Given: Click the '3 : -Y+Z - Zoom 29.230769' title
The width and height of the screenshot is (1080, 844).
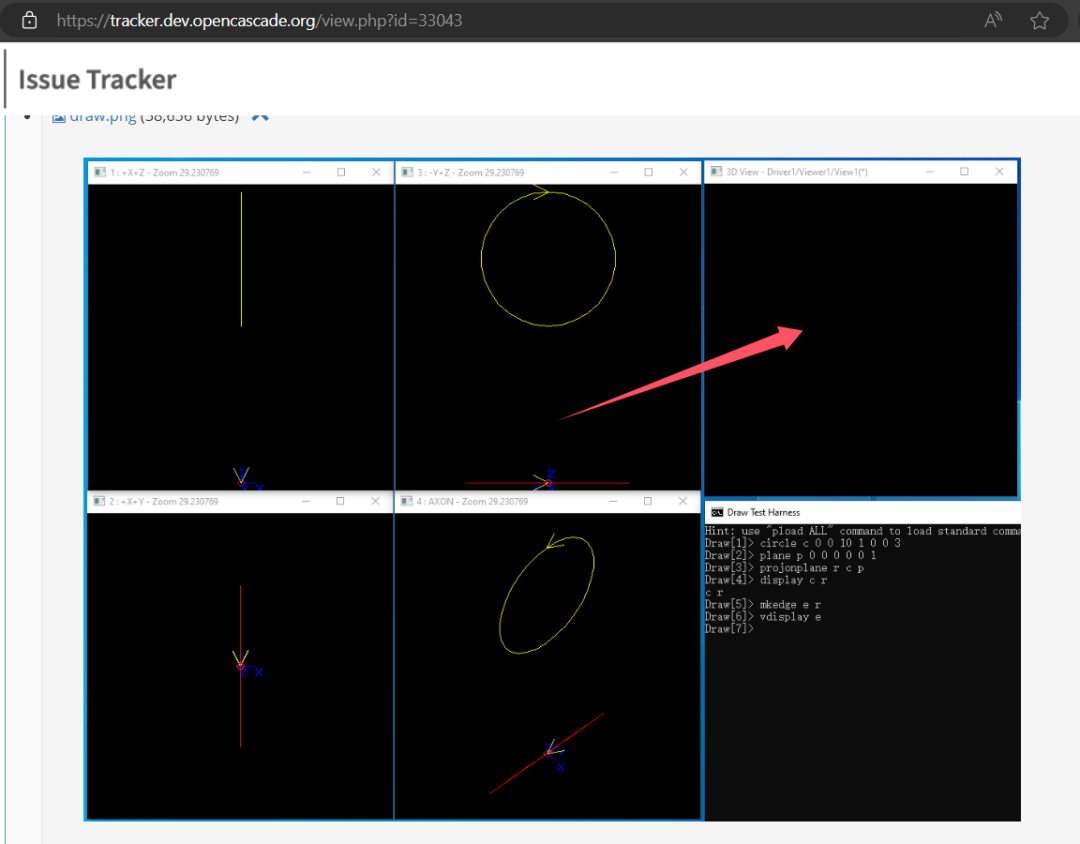Looking at the screenshot, I should (x=470, y=172).
